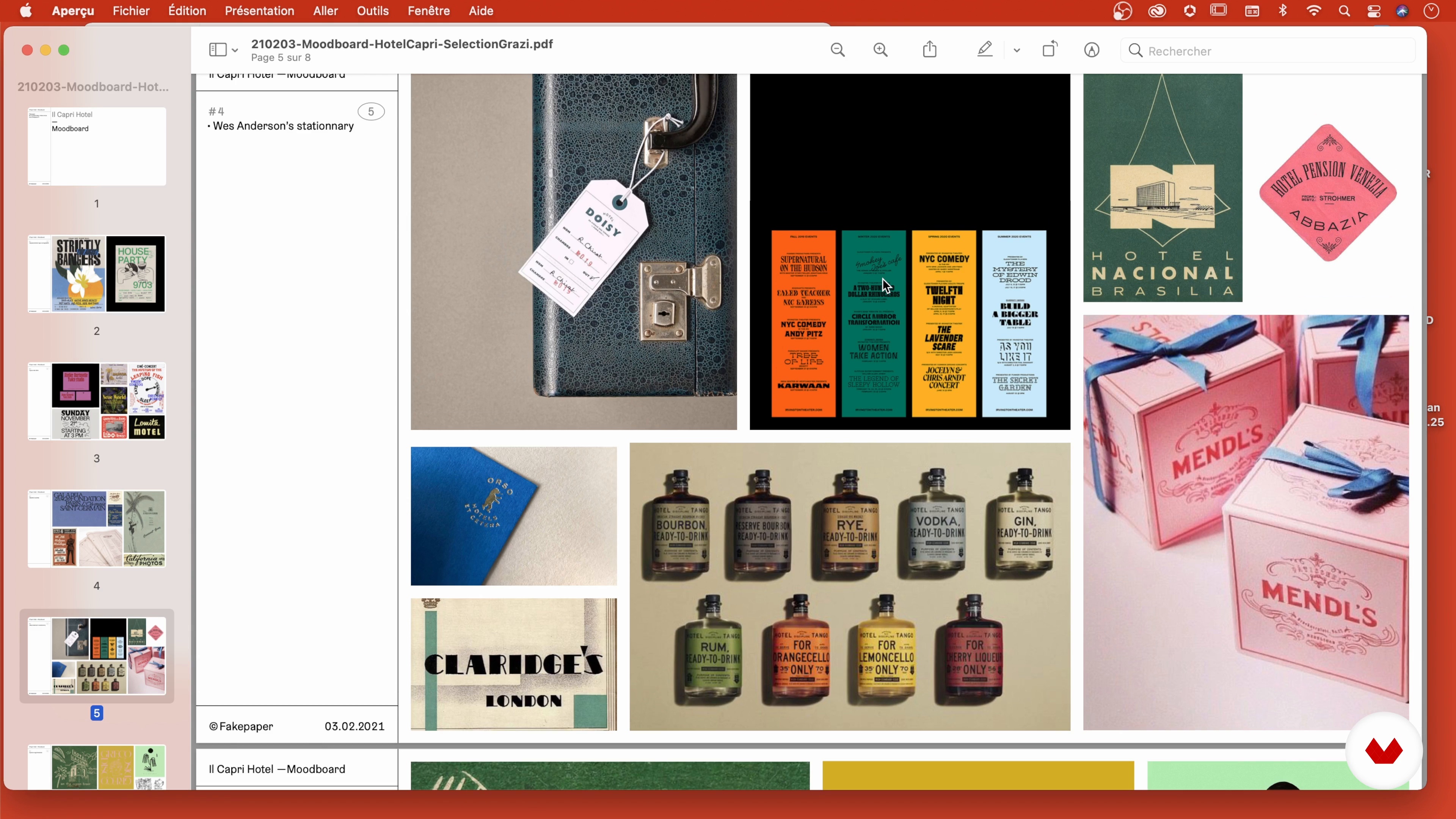The image size is (1456, 819).
Task: Click the red floating logo button
Action: (1384, 751)
